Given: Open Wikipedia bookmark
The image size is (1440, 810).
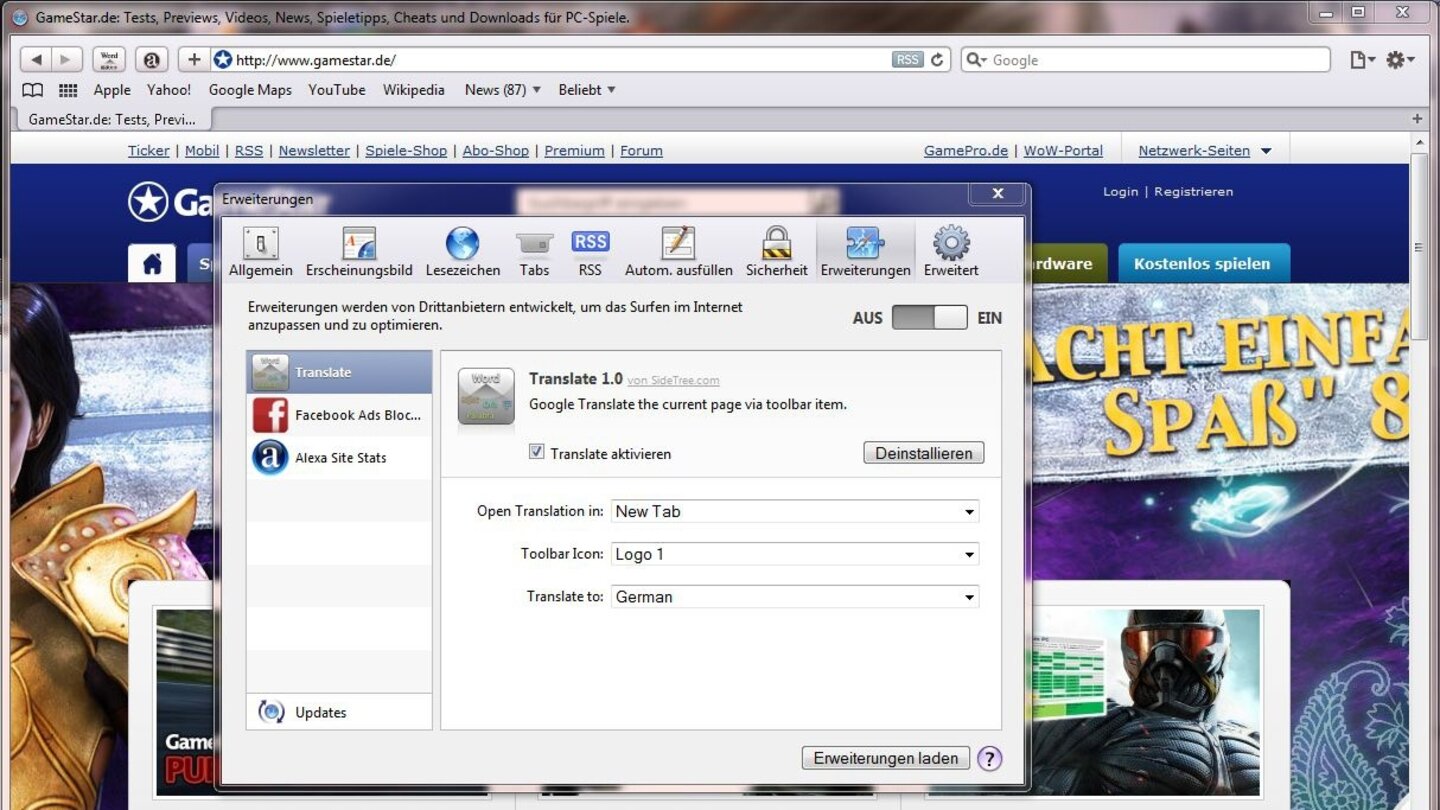Looking at the screenshot, I should coord(414,90).
